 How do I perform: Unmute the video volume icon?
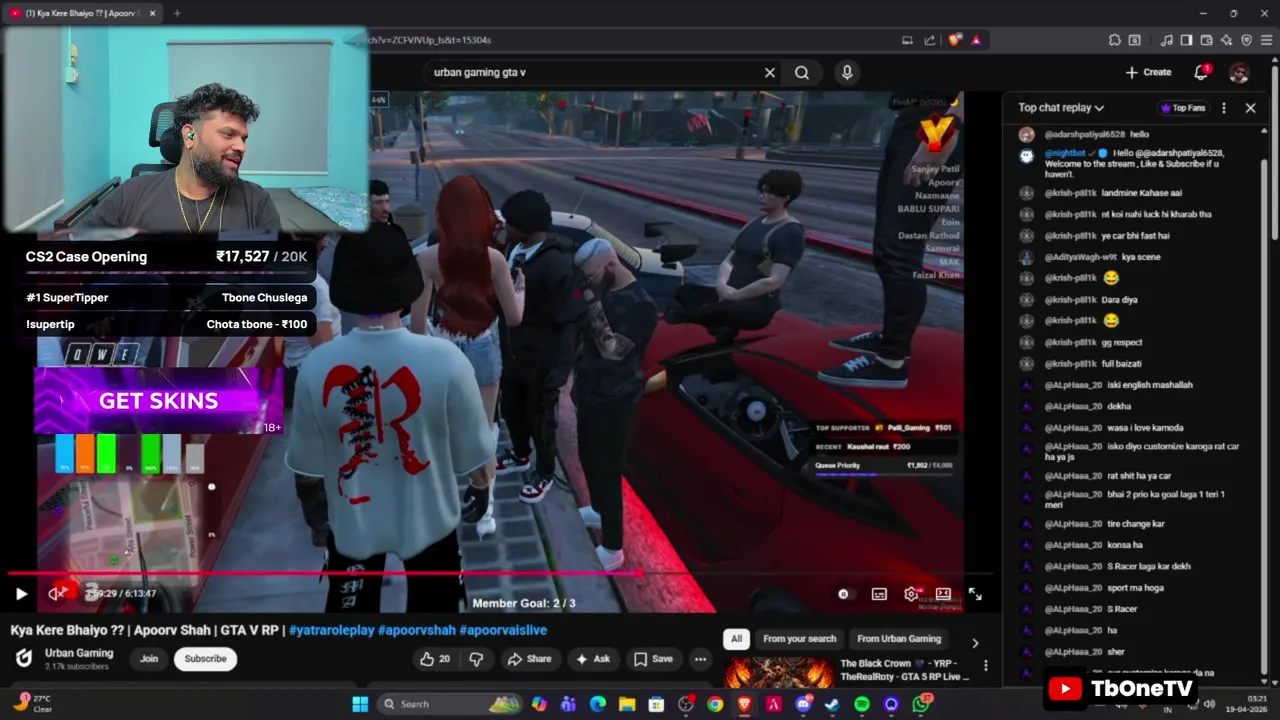point(57,593)
